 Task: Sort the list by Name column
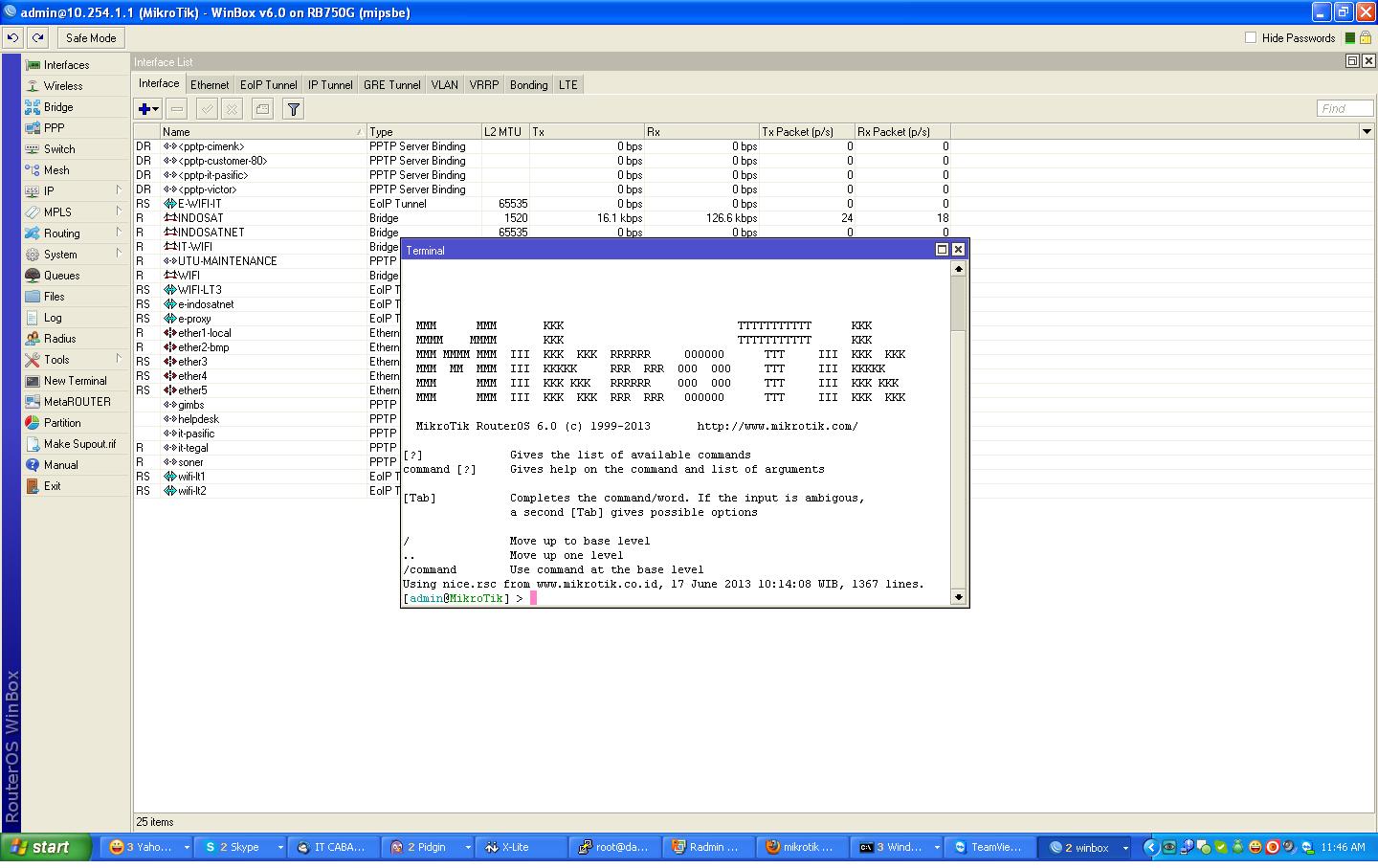pyautogui.click(x=263, y=132)
